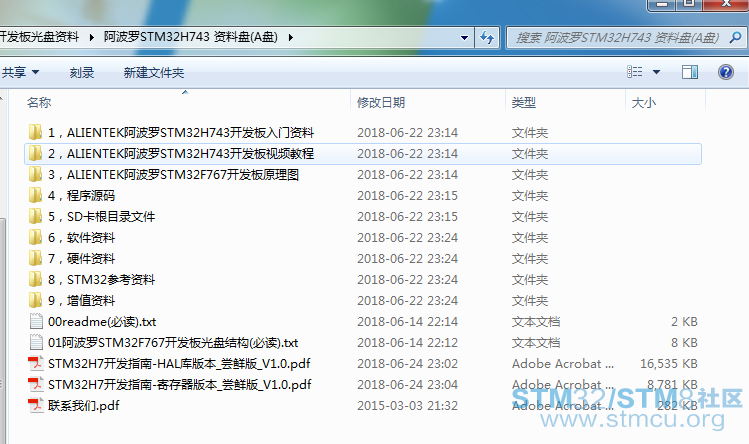Open the help question mark icon
Viewport: 749px width, 444px height.
726,72
